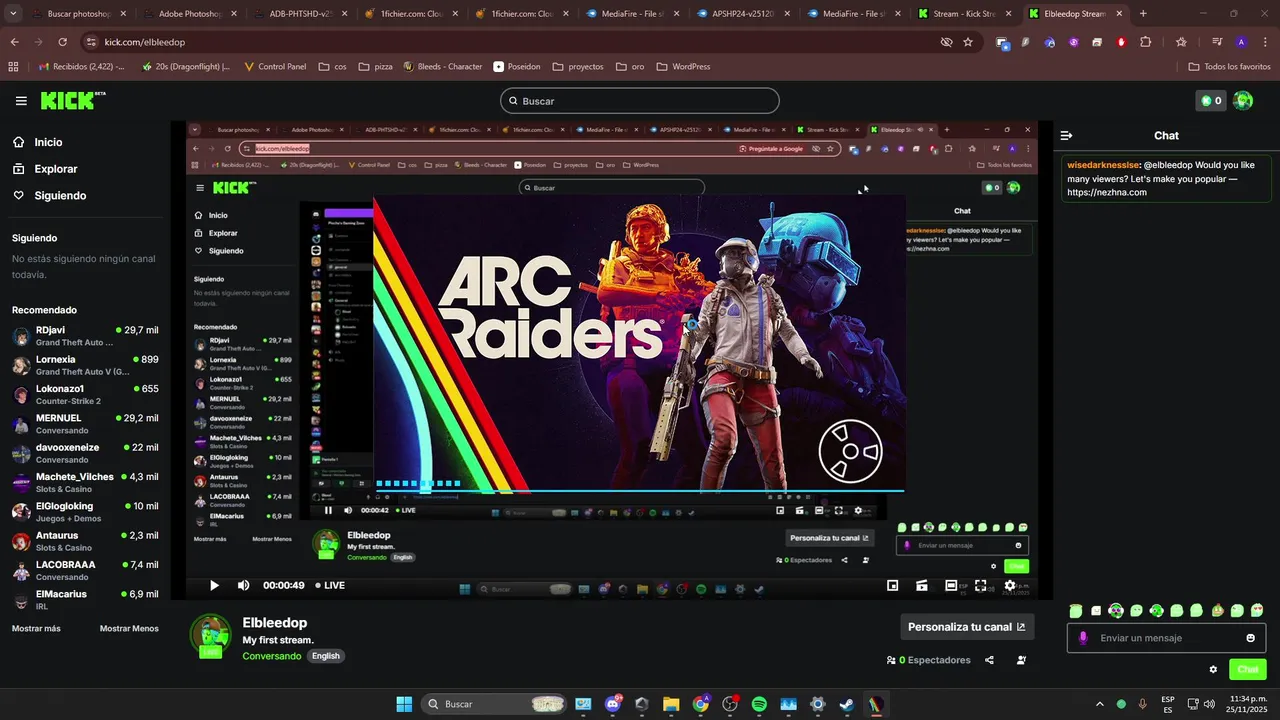Expand the list with Mostrar más
This screenshot has height=720, width=1280.
(x=36, y=628)
